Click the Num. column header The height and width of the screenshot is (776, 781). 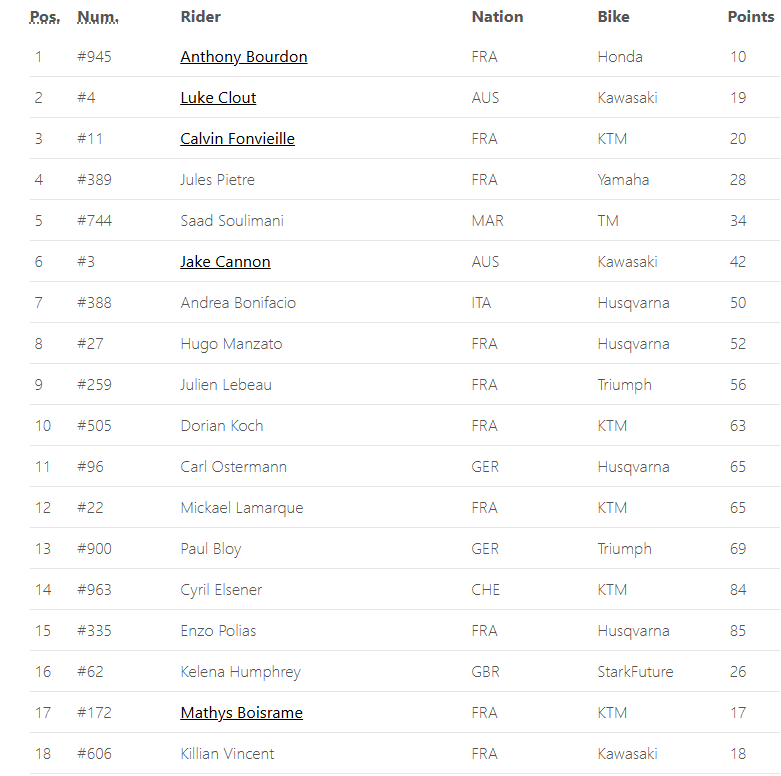coord(97,17)
